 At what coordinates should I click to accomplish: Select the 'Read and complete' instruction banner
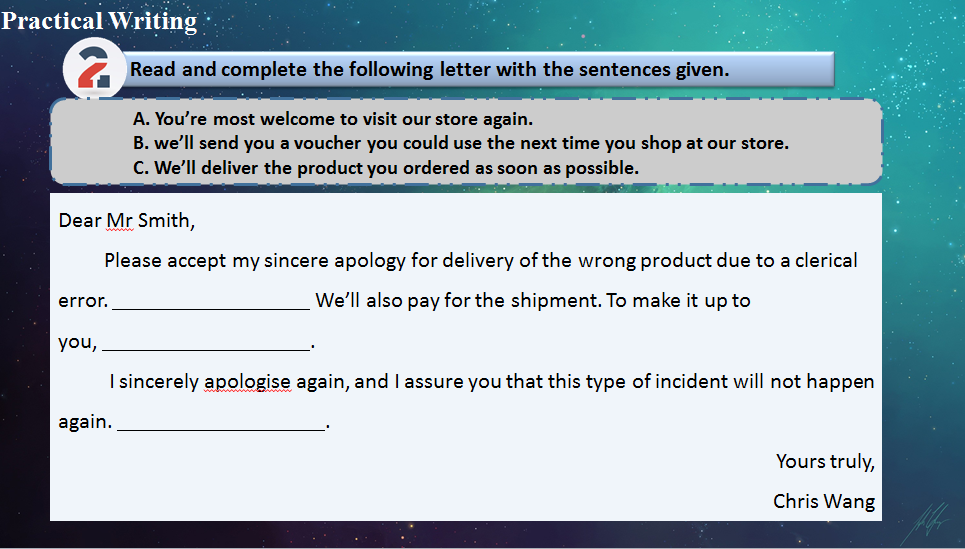(x=480, y=70)
